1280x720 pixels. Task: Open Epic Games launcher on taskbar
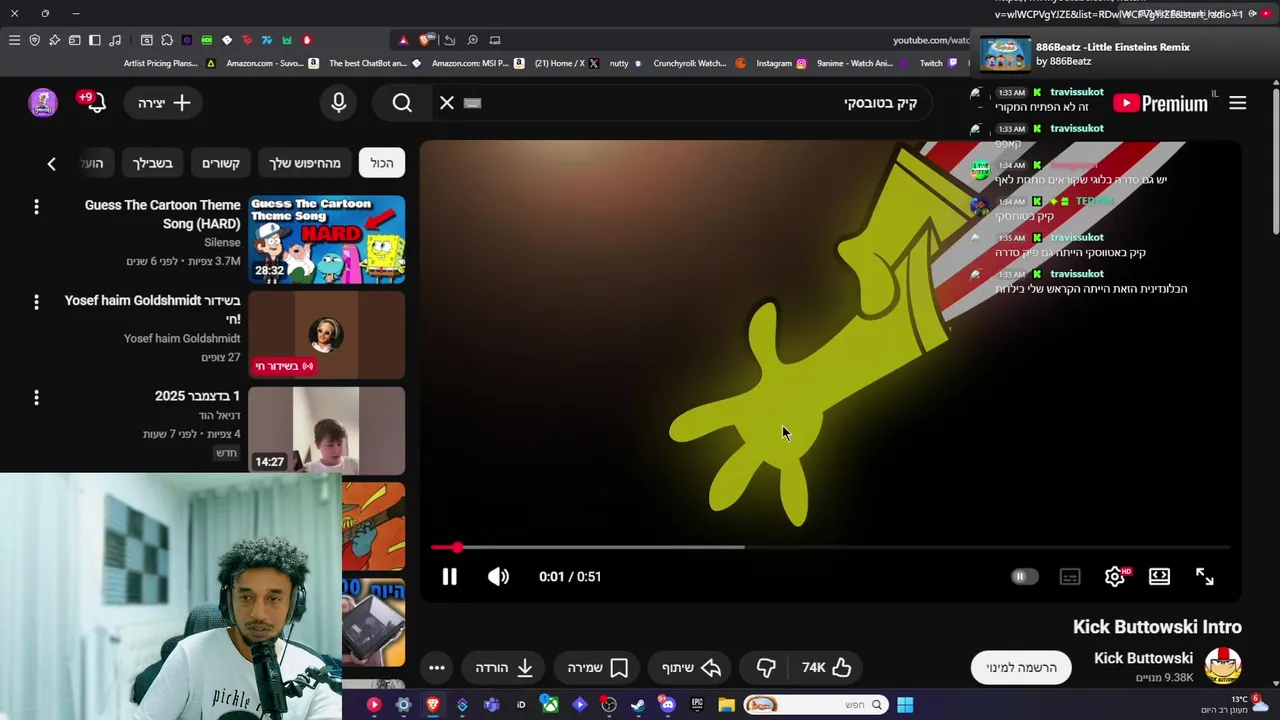click(696, 705)
